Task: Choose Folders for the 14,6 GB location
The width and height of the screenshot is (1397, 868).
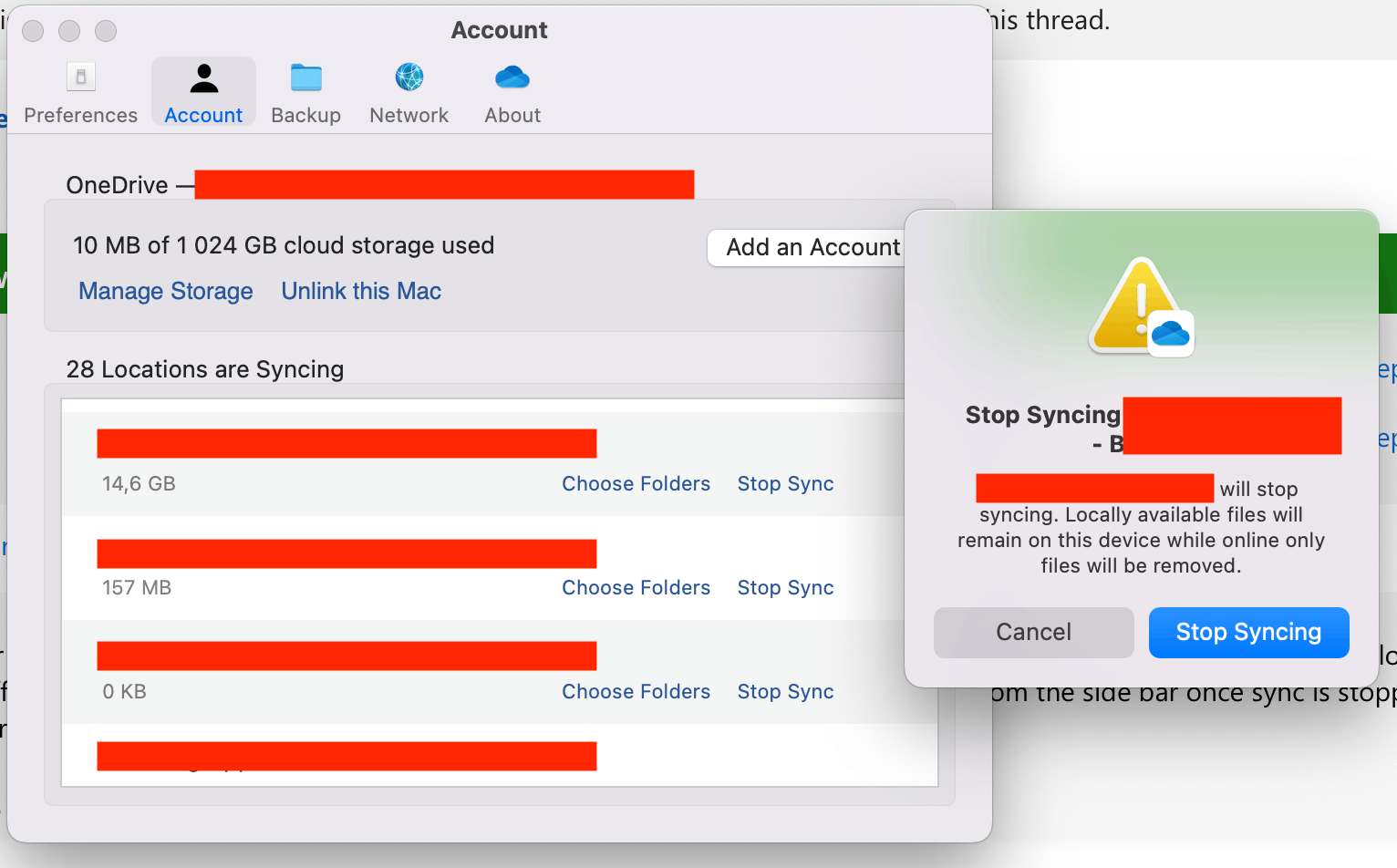Action: pyautogui.click(x=636, y=484)
